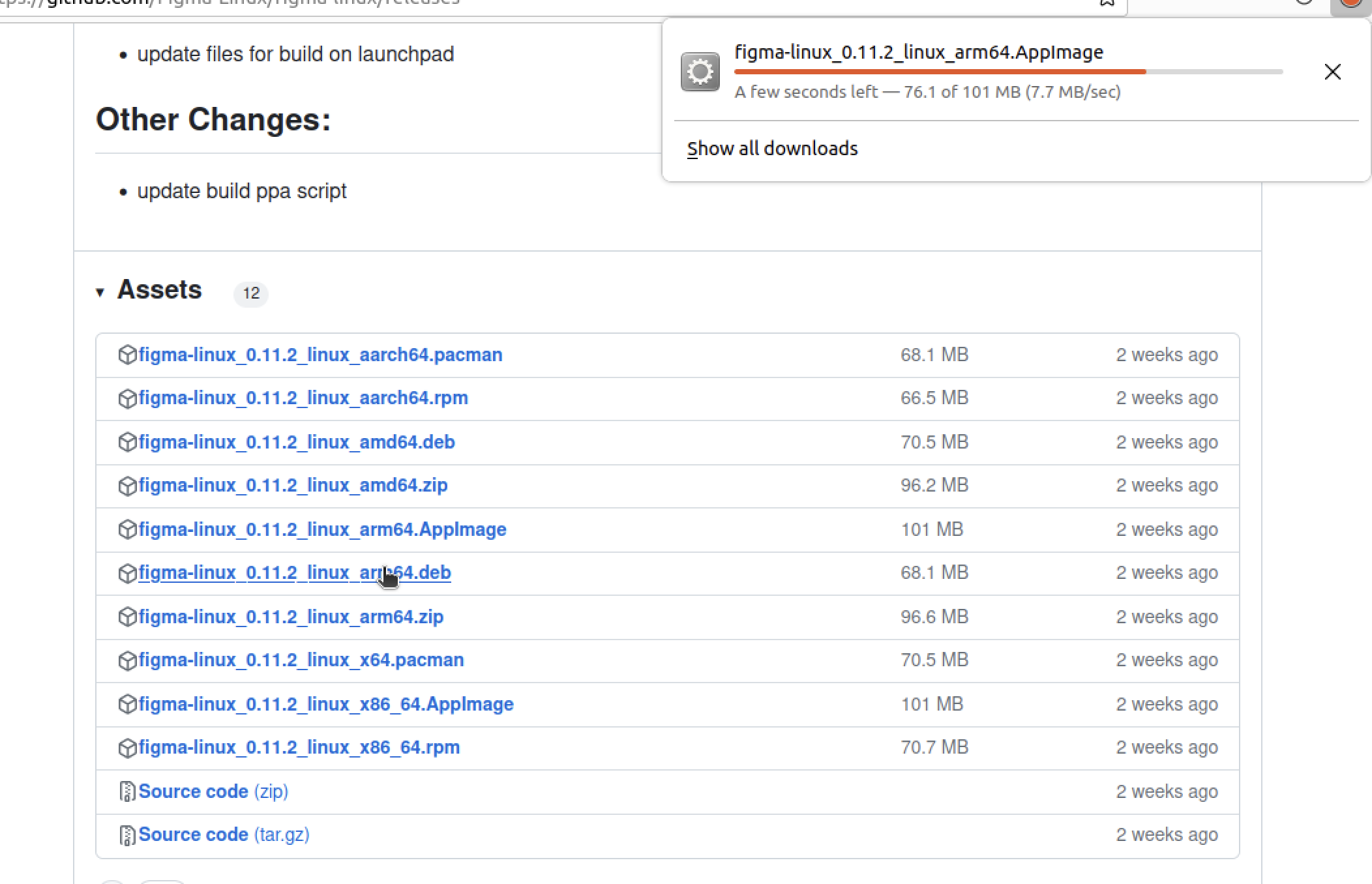Viewport: 1372px width, 884px height.
Task: Download figma-linux_0.11.2_linux_arm64.AppImage from Assets list
Action: tap(322, 529)
